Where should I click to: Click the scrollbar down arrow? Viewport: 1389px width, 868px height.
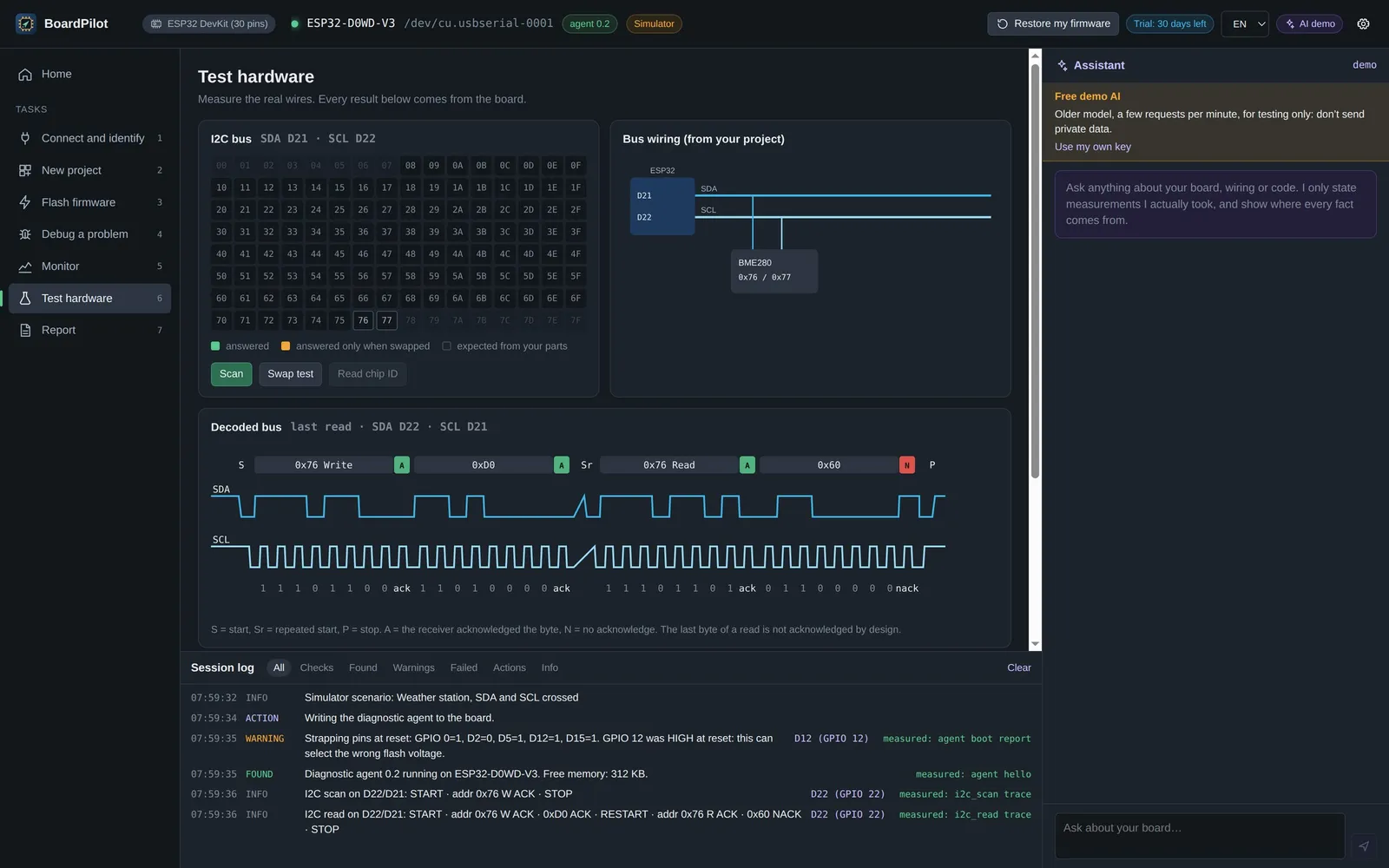pyautogui.click(x=1035, y=644)
